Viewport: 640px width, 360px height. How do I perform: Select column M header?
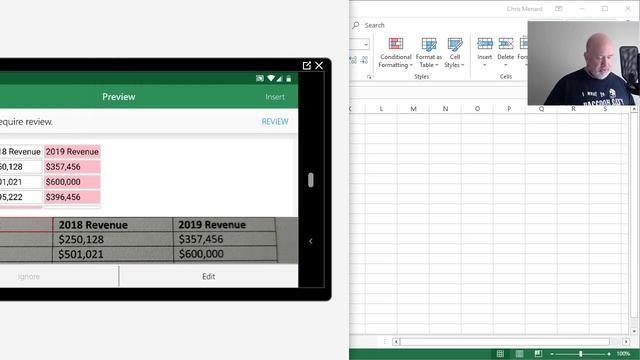[413, 109]
